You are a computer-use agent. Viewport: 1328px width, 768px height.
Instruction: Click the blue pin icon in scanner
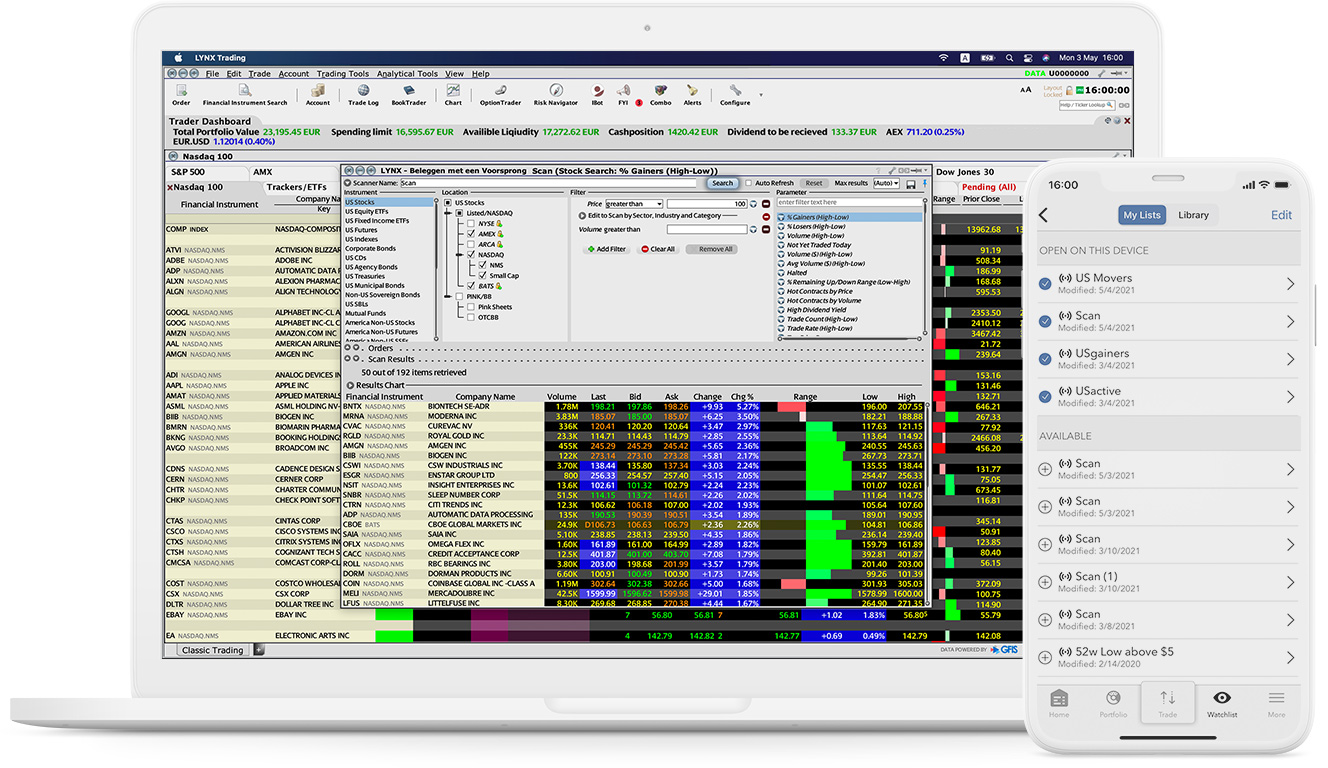[924, 184]
